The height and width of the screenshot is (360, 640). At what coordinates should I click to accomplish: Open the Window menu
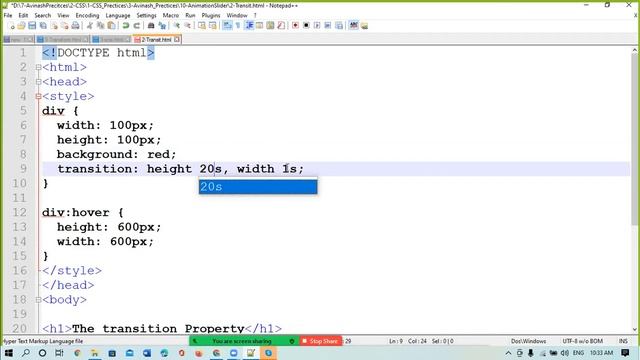(237, 16)
